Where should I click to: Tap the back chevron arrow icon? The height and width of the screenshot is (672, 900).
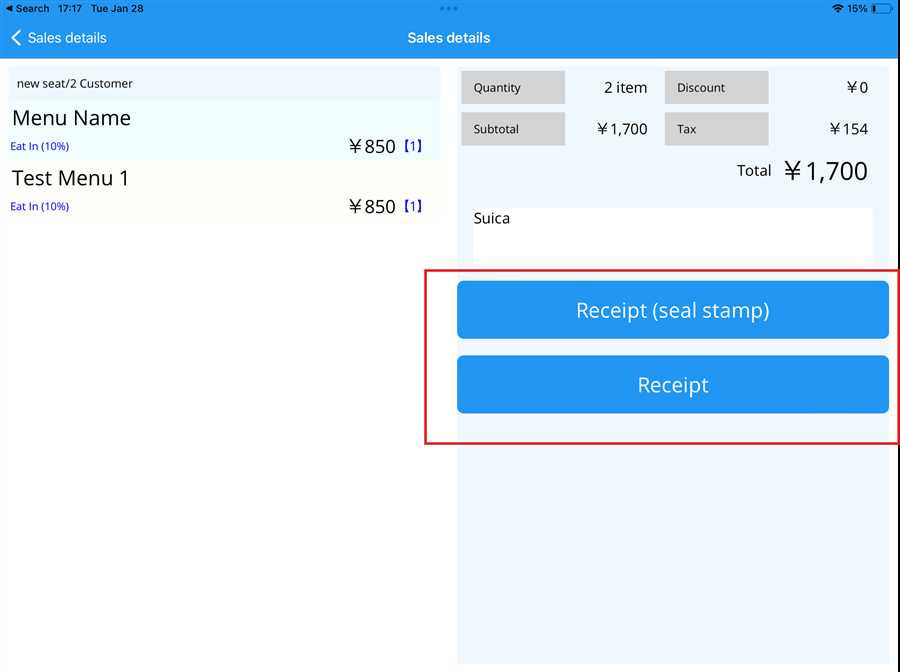[x=16, y=38]
